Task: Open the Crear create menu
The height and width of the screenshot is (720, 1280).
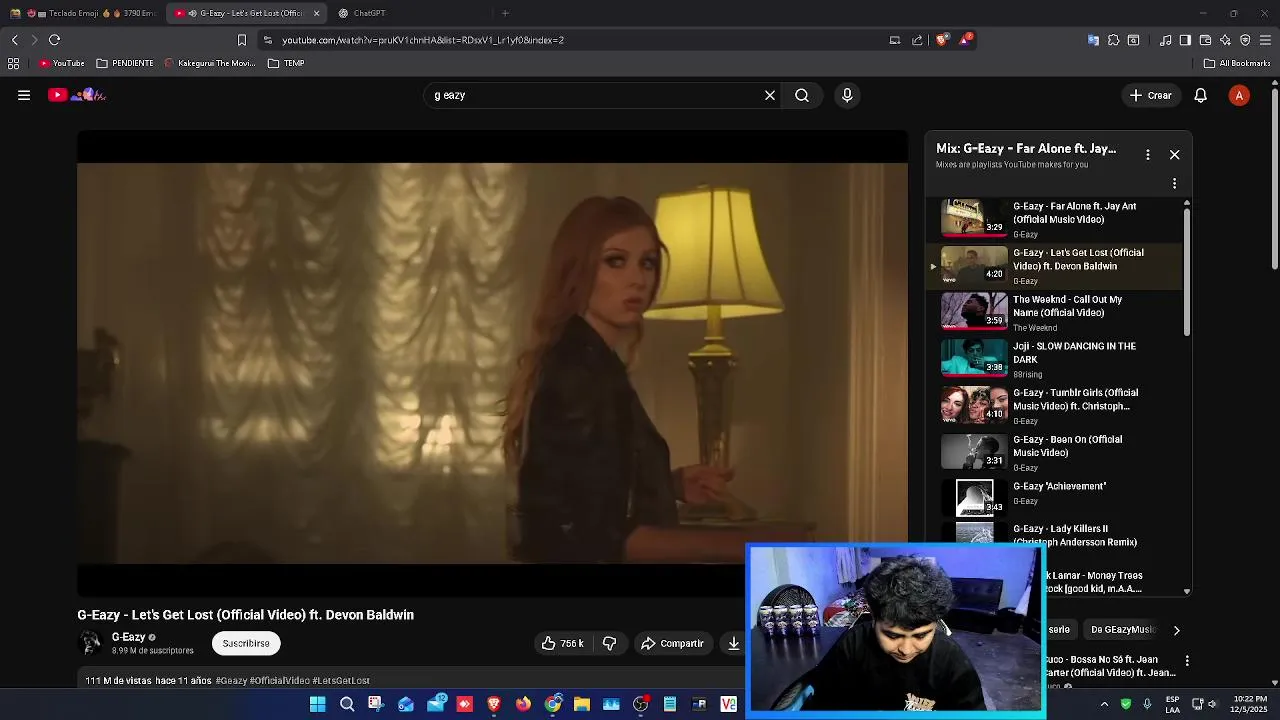Action: point(1150,95)
